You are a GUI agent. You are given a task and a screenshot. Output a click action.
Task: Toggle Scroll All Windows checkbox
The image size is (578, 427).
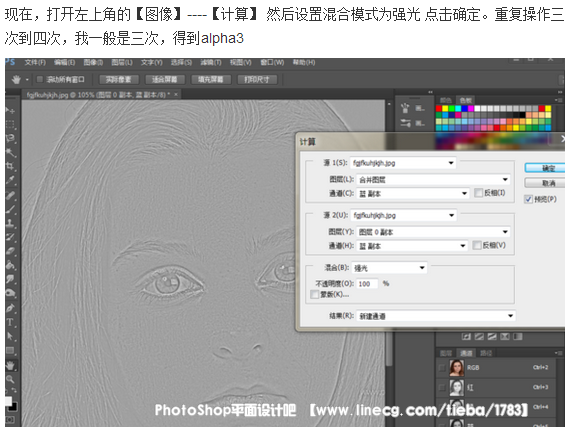40,79
